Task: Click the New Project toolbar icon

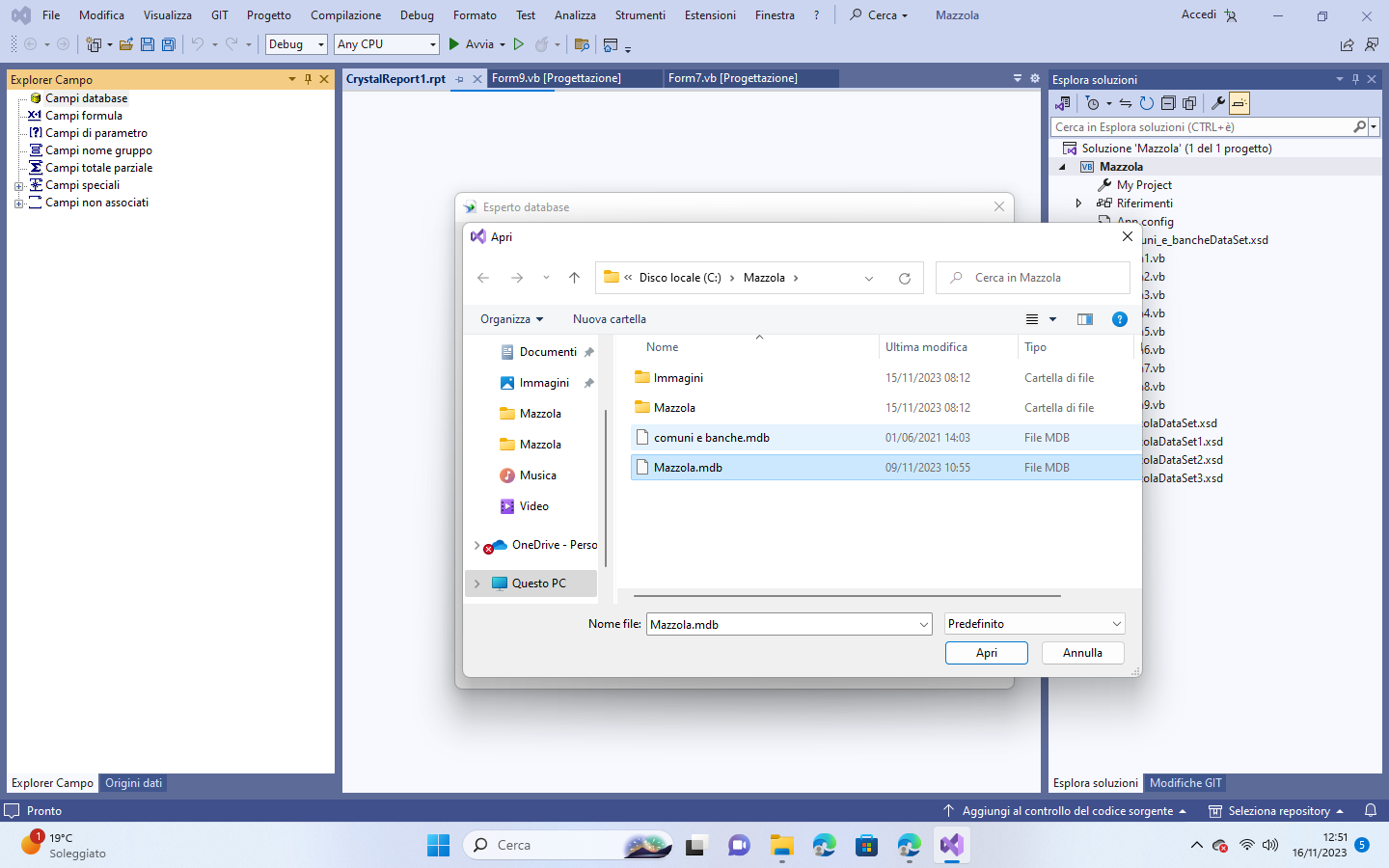Action: [x=94, y=44]
